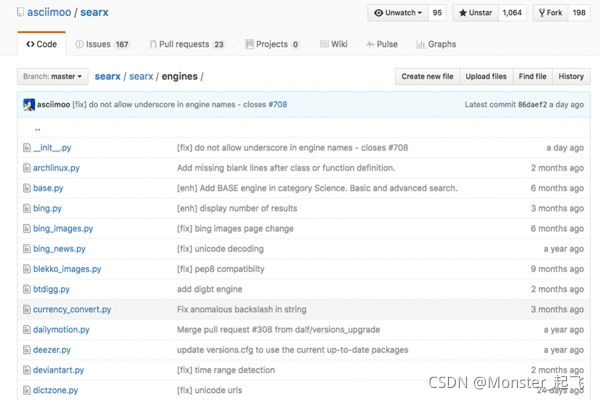
Task: Open bing_images.py file
Action: (x=63, y=229)
